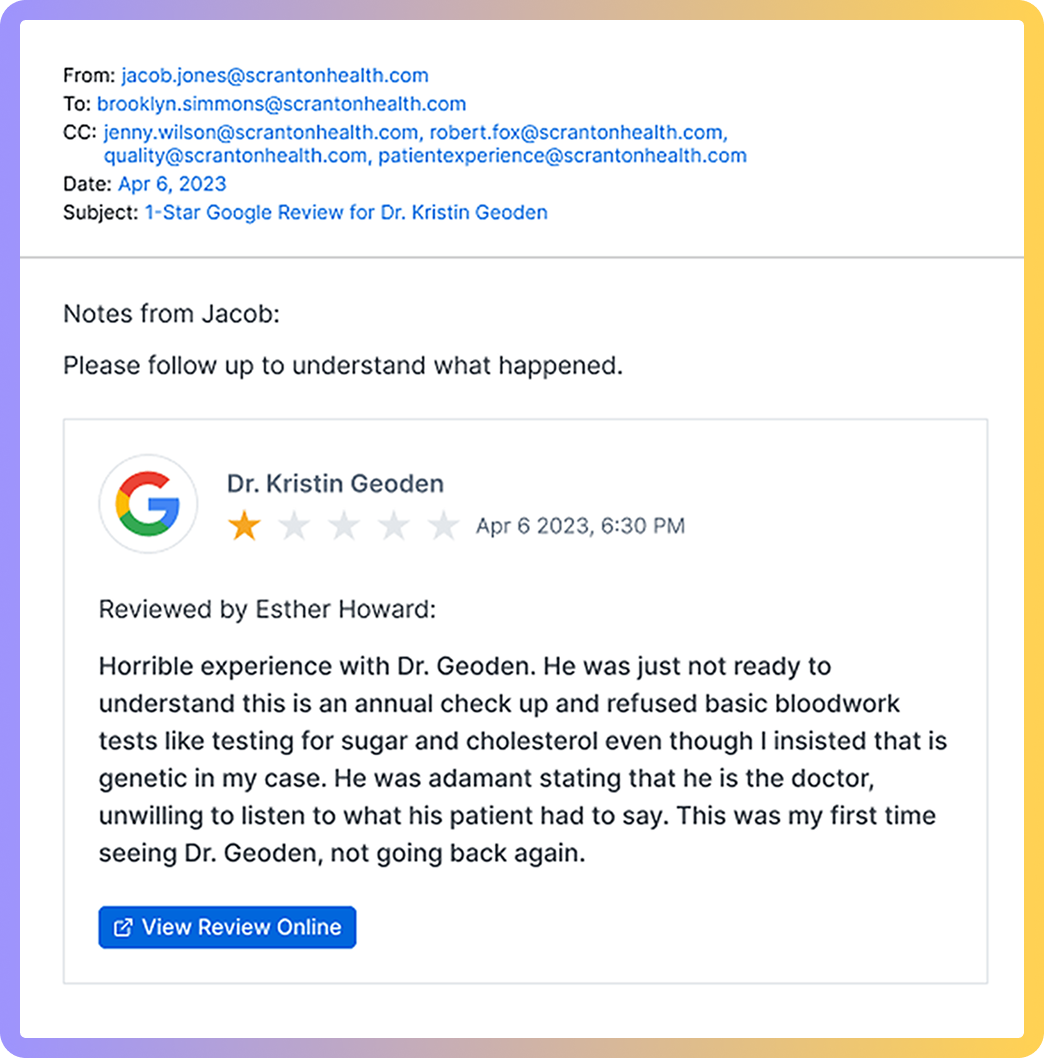Viewport: 1044px width, 1058px height.
Task: Click the filled orange first star
Action: click(244, 526)
